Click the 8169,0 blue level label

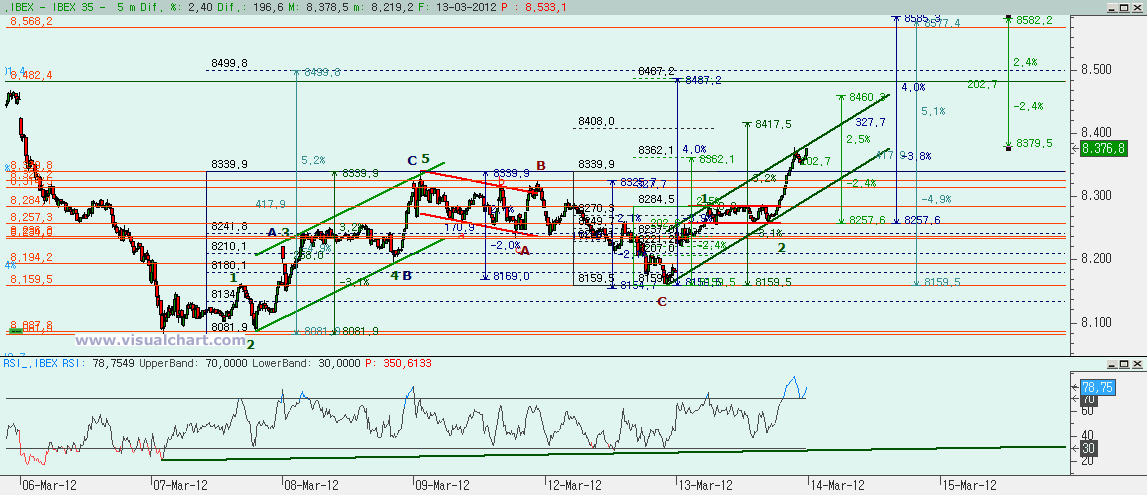tap(510, 276)
